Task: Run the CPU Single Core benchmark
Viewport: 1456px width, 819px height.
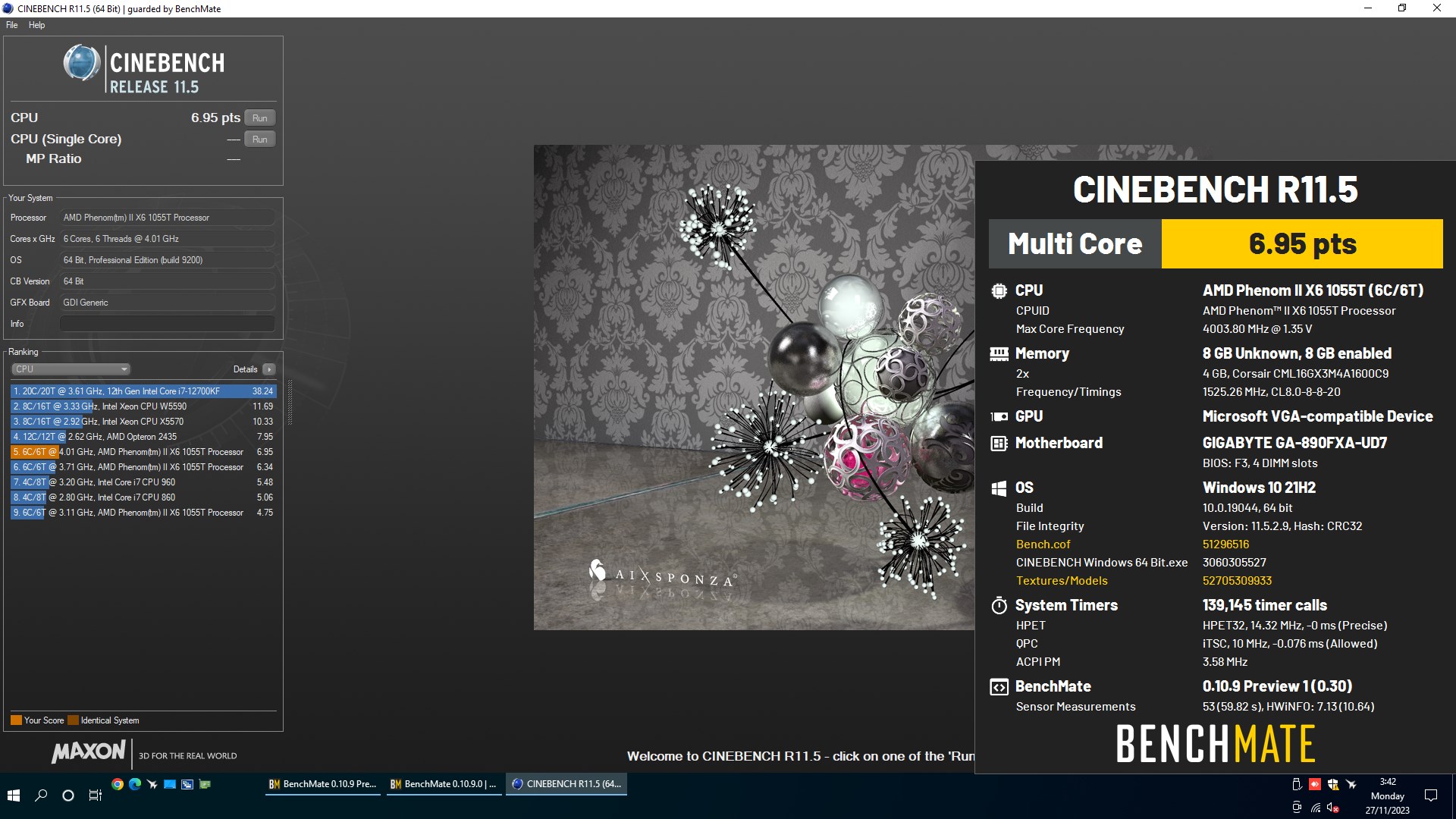Action: click(260, 139)
